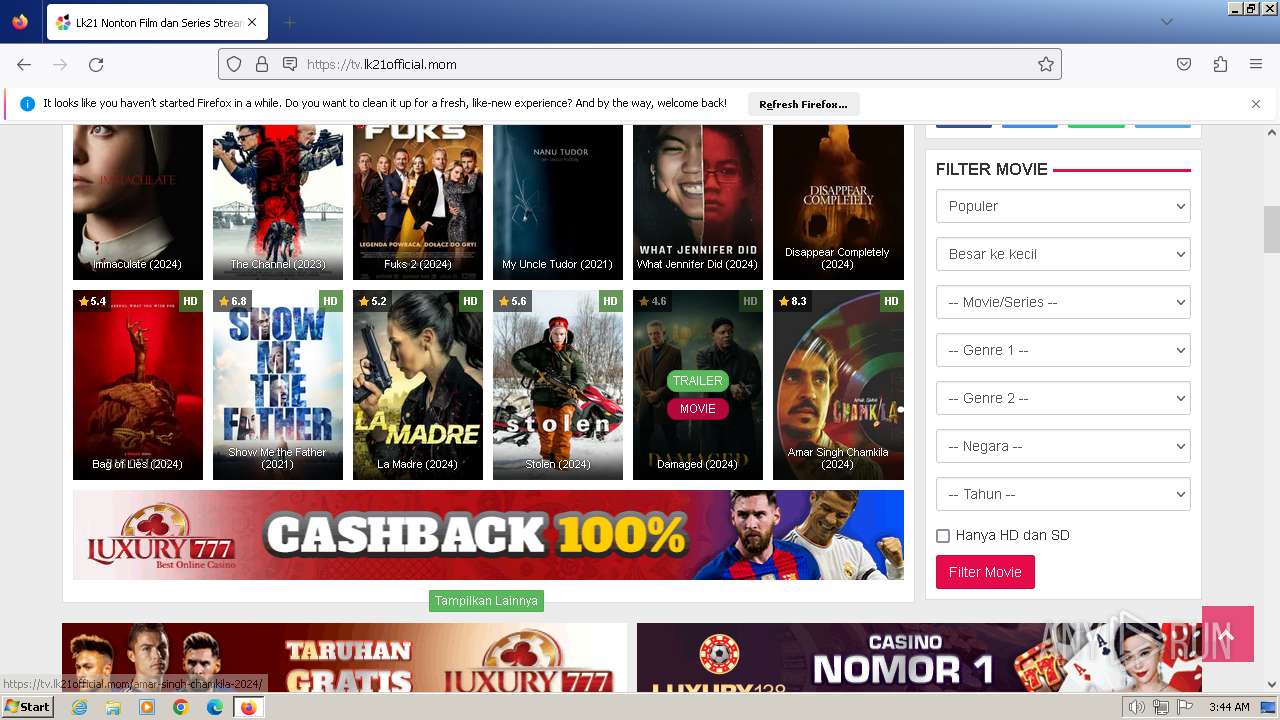Save page to Pocket
This screenshot has height=720, width=1280.
[x=1184, y=64]
